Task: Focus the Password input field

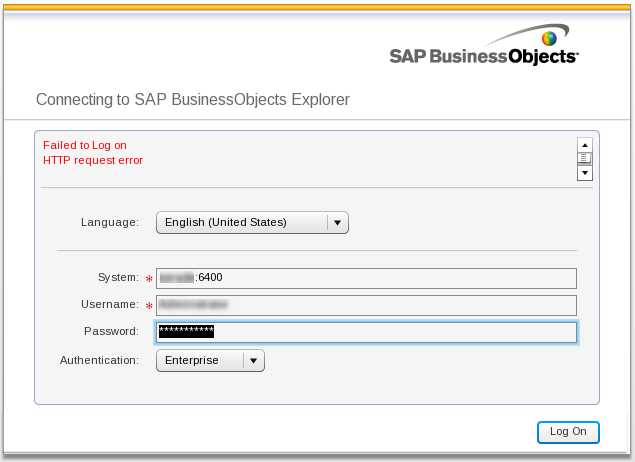Action: [366, 332]
